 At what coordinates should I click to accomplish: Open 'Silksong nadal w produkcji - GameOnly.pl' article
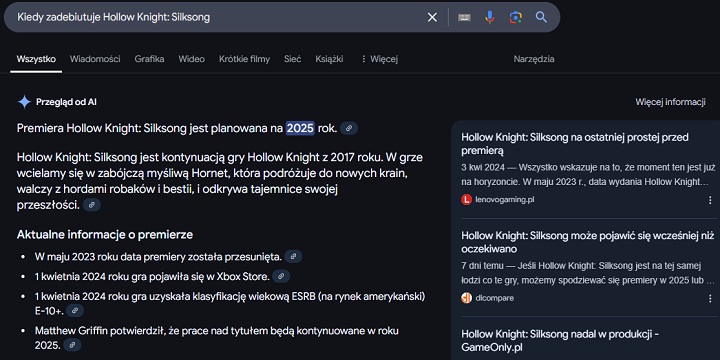coord(560,340)
